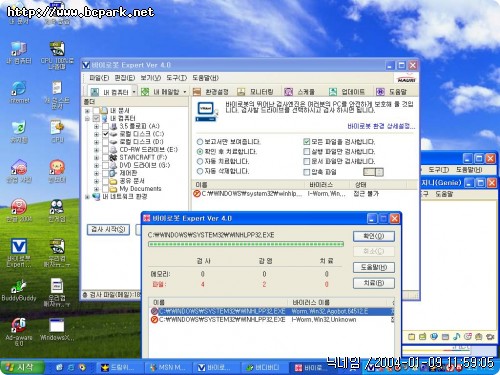This screenshot has width=500, height=375.
Task: Click the music note icon in Genie window
Action: coord(456,336)
